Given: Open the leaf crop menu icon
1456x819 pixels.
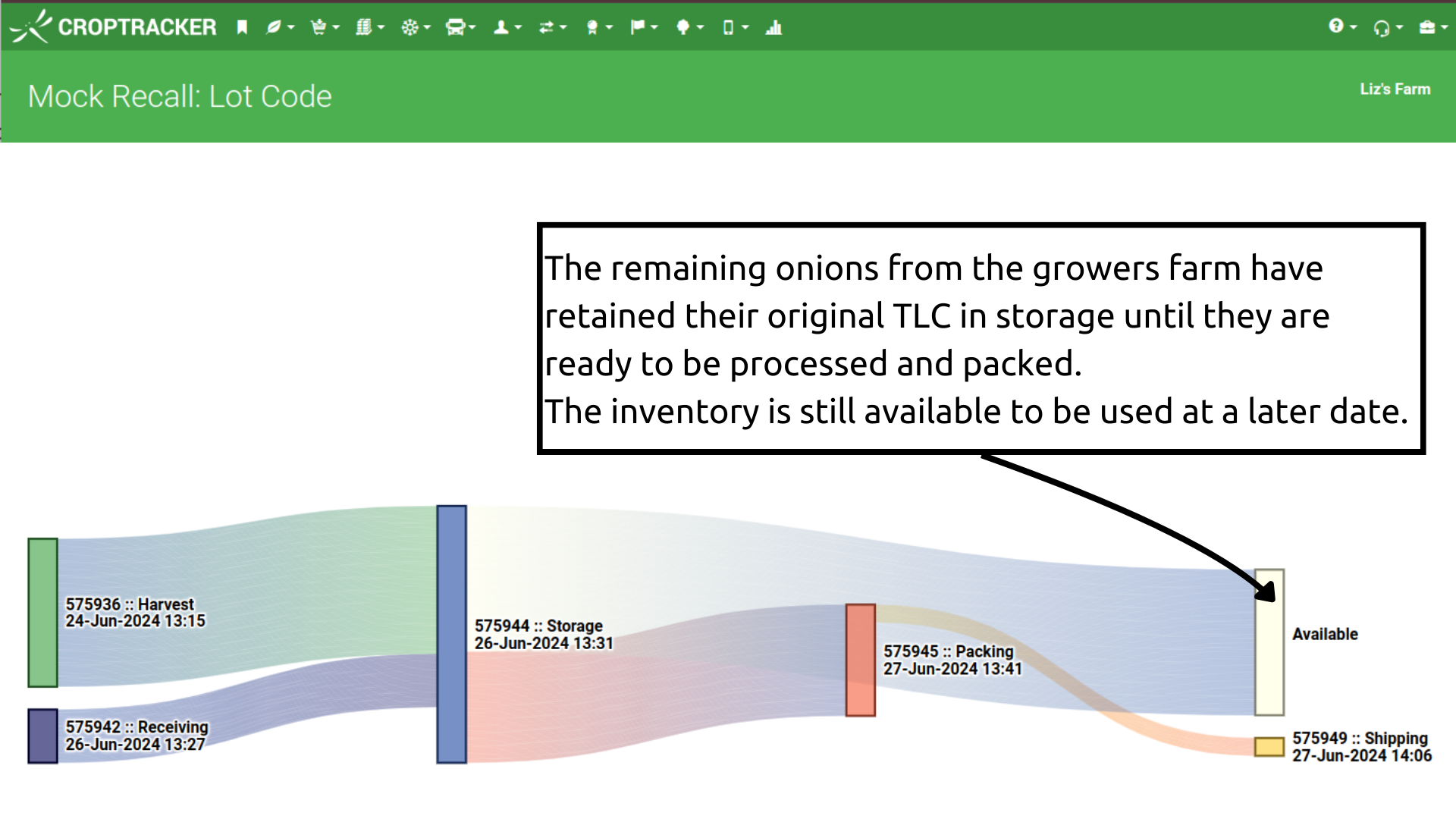Looking at the screenshot, I should pyautogui.click(x=273, y=28).
